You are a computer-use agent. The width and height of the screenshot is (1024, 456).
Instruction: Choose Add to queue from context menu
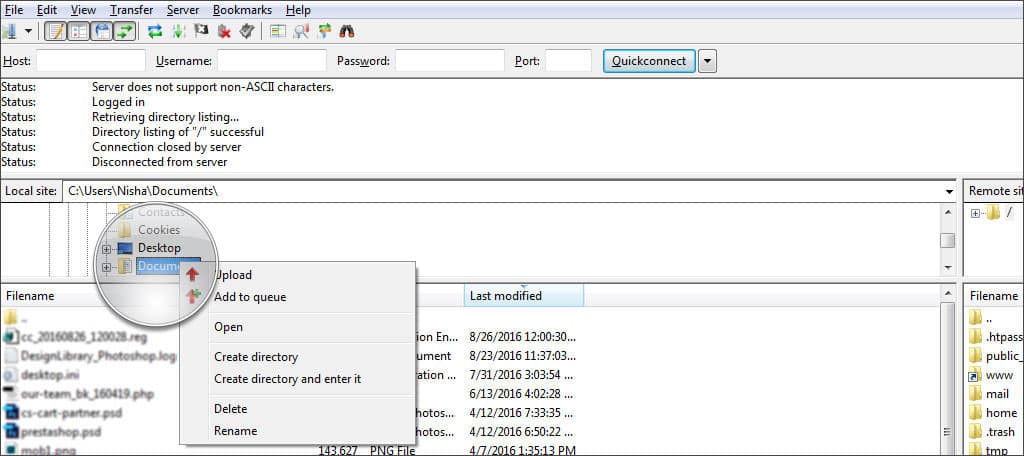click(x=298, y=297)
